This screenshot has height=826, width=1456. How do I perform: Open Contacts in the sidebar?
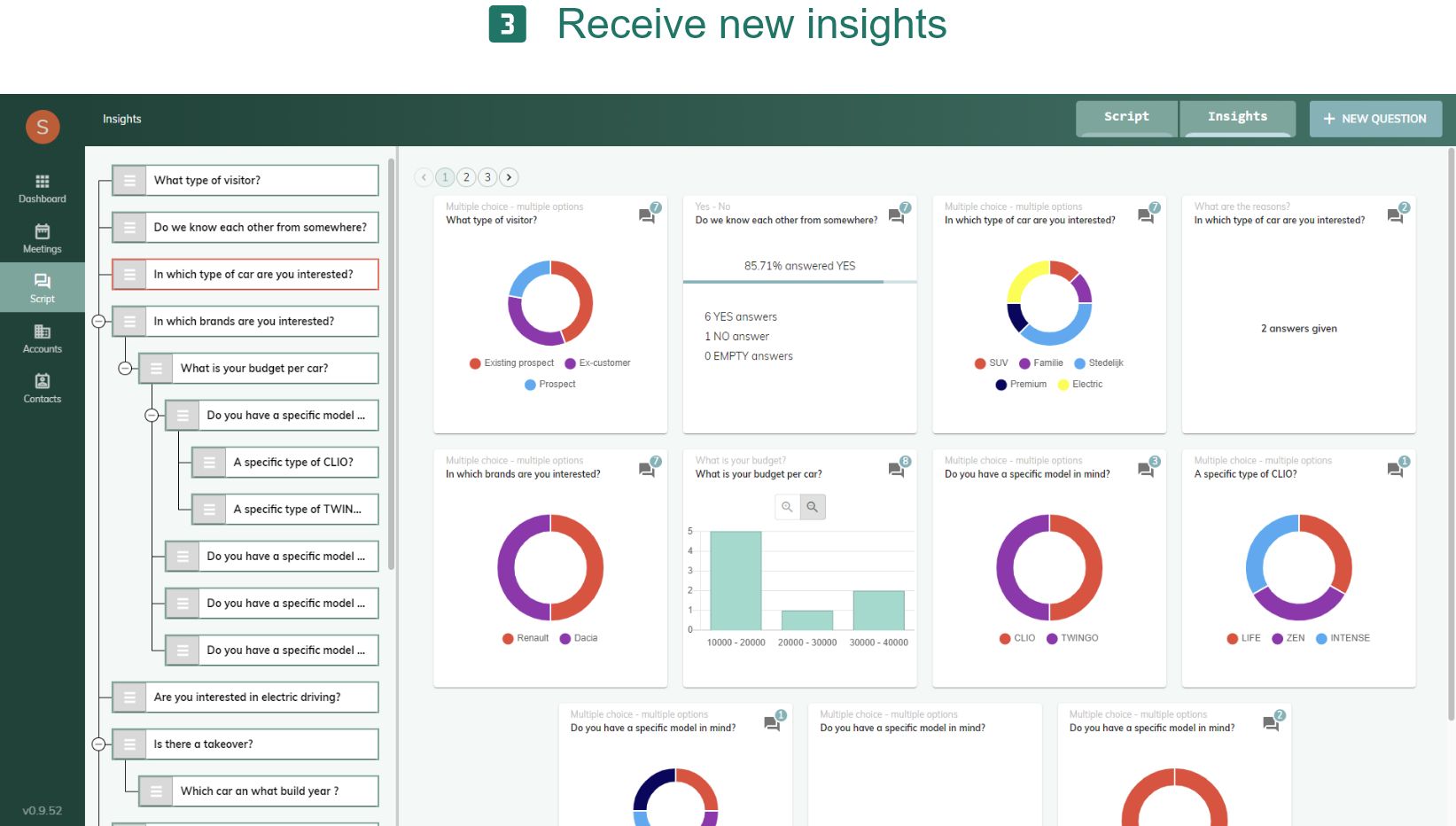(x=42, y=388)
